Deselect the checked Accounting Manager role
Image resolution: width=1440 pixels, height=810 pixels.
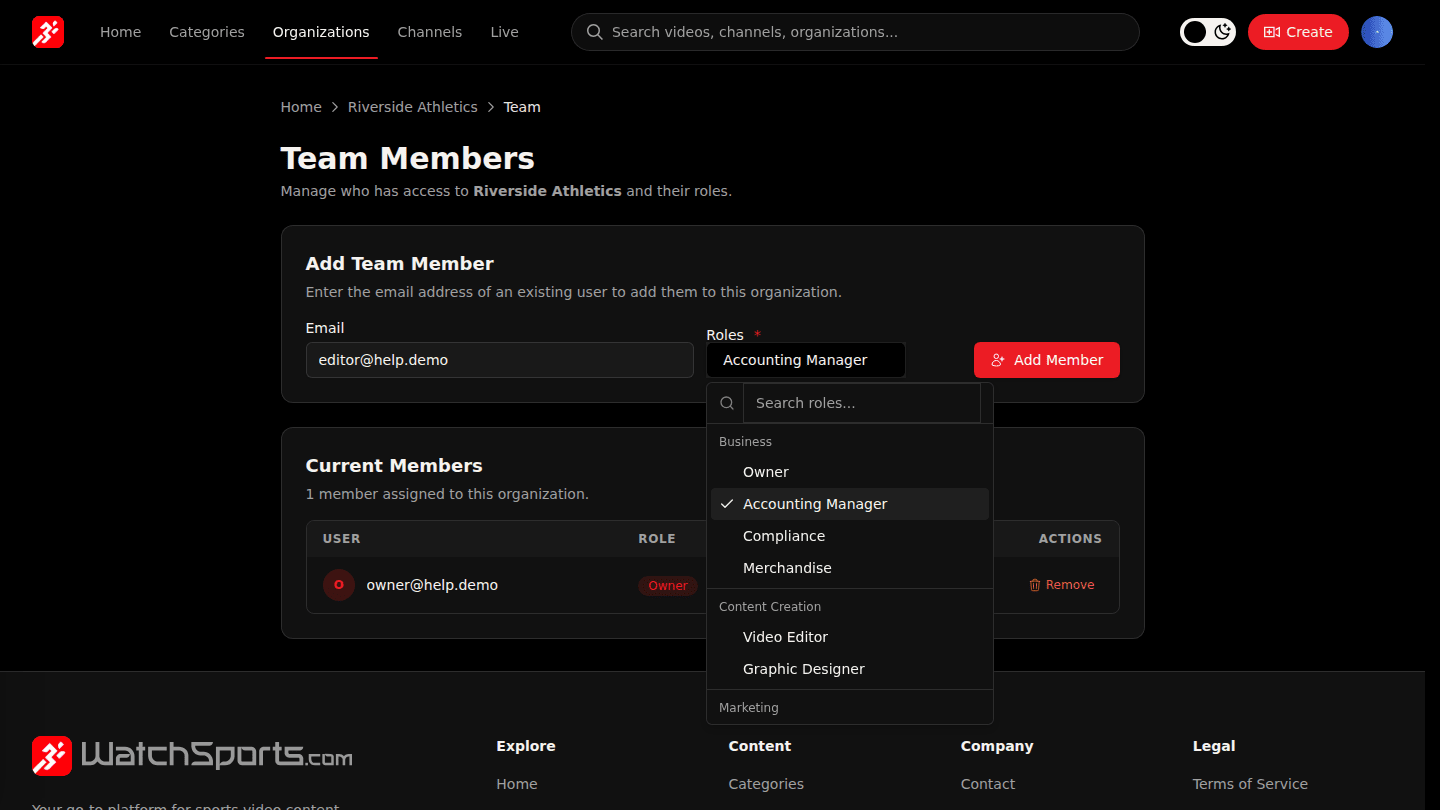[850, 504]
